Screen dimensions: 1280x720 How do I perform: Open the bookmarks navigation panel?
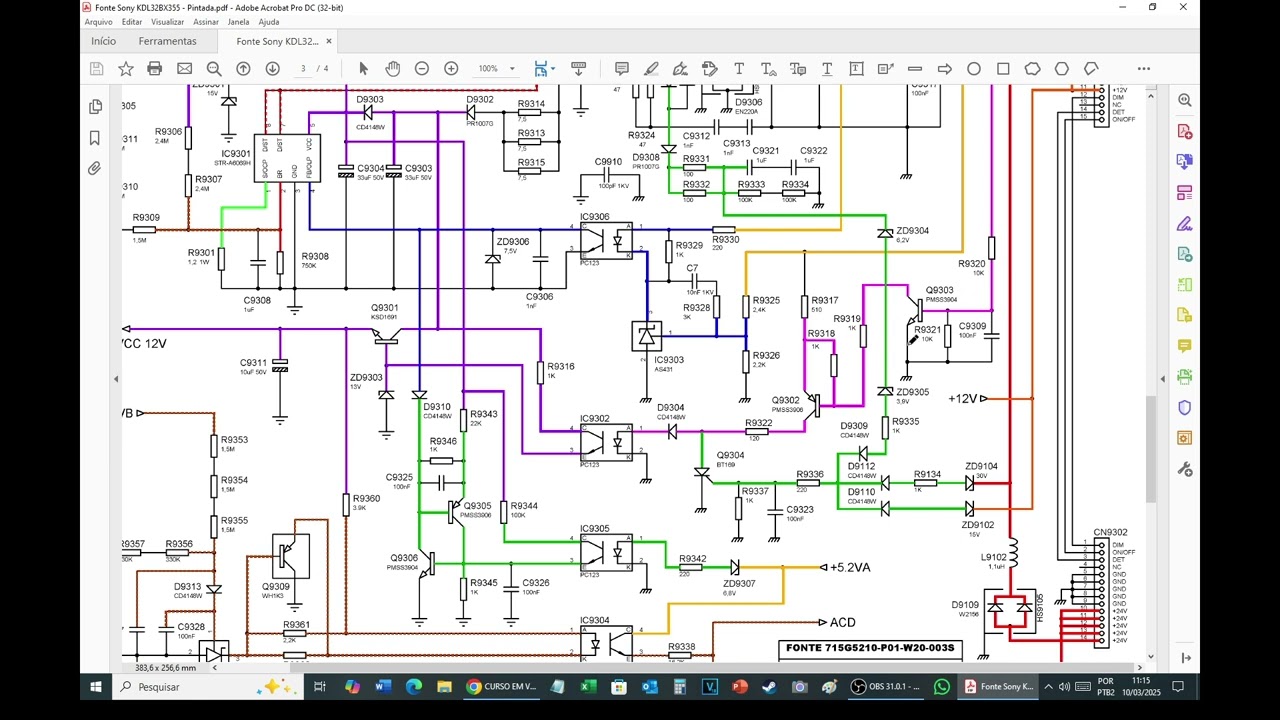coord(95,138)
